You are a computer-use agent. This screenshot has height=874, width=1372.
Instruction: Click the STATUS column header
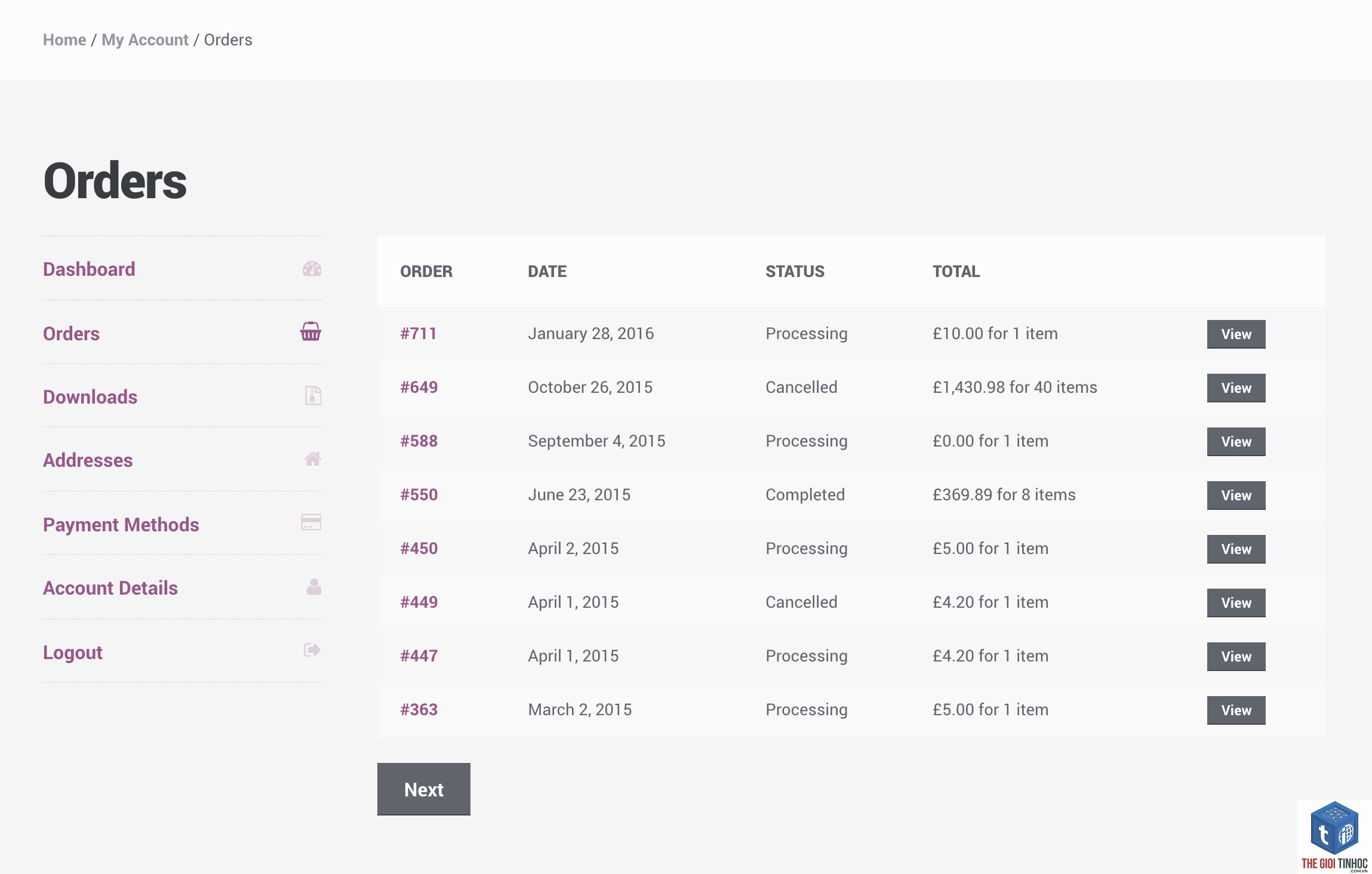(x=795, y=272)
